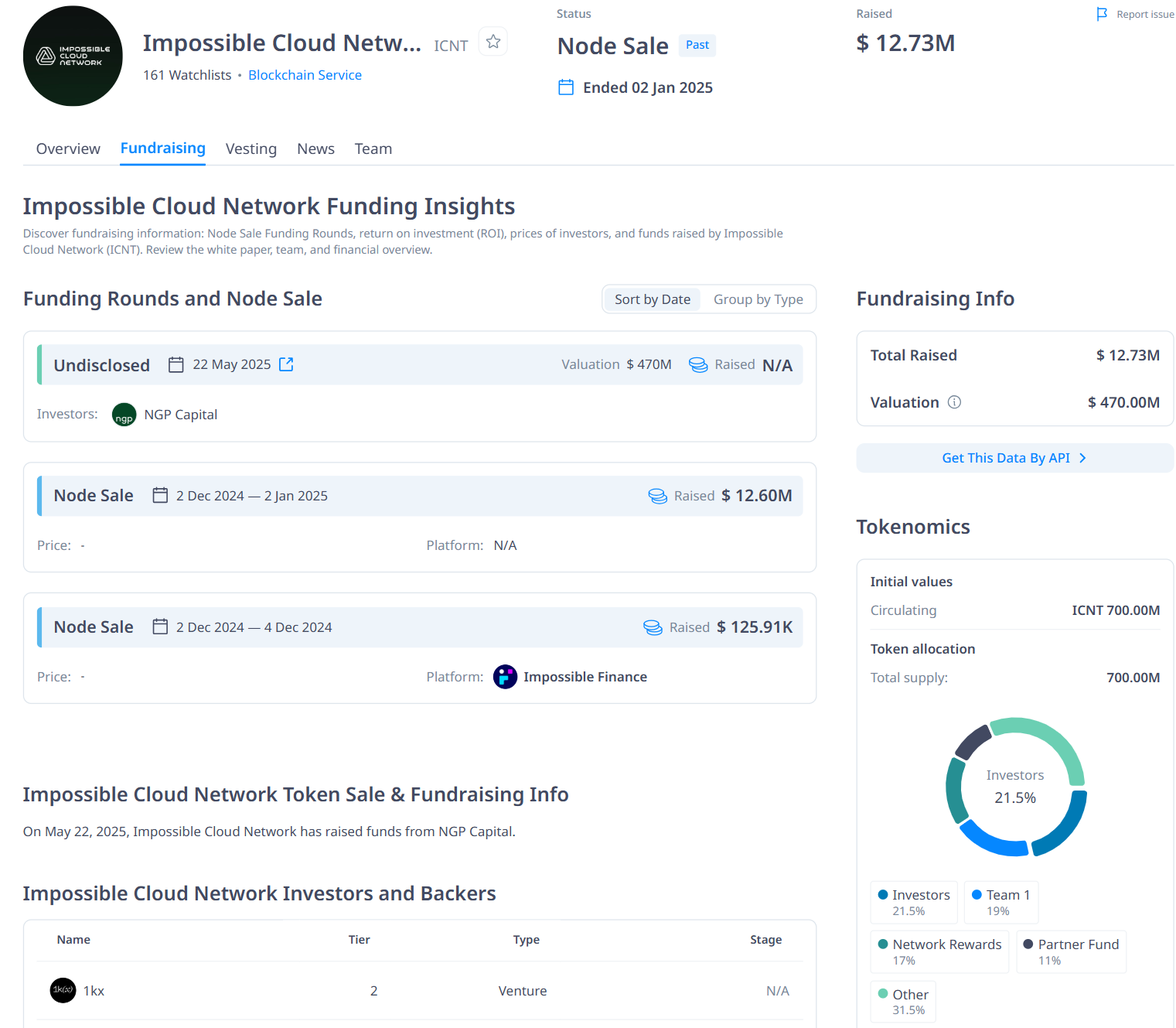Click the 1kx investor logo
The width and height of the screenshot is (1176, 1028).
(63, 990)
